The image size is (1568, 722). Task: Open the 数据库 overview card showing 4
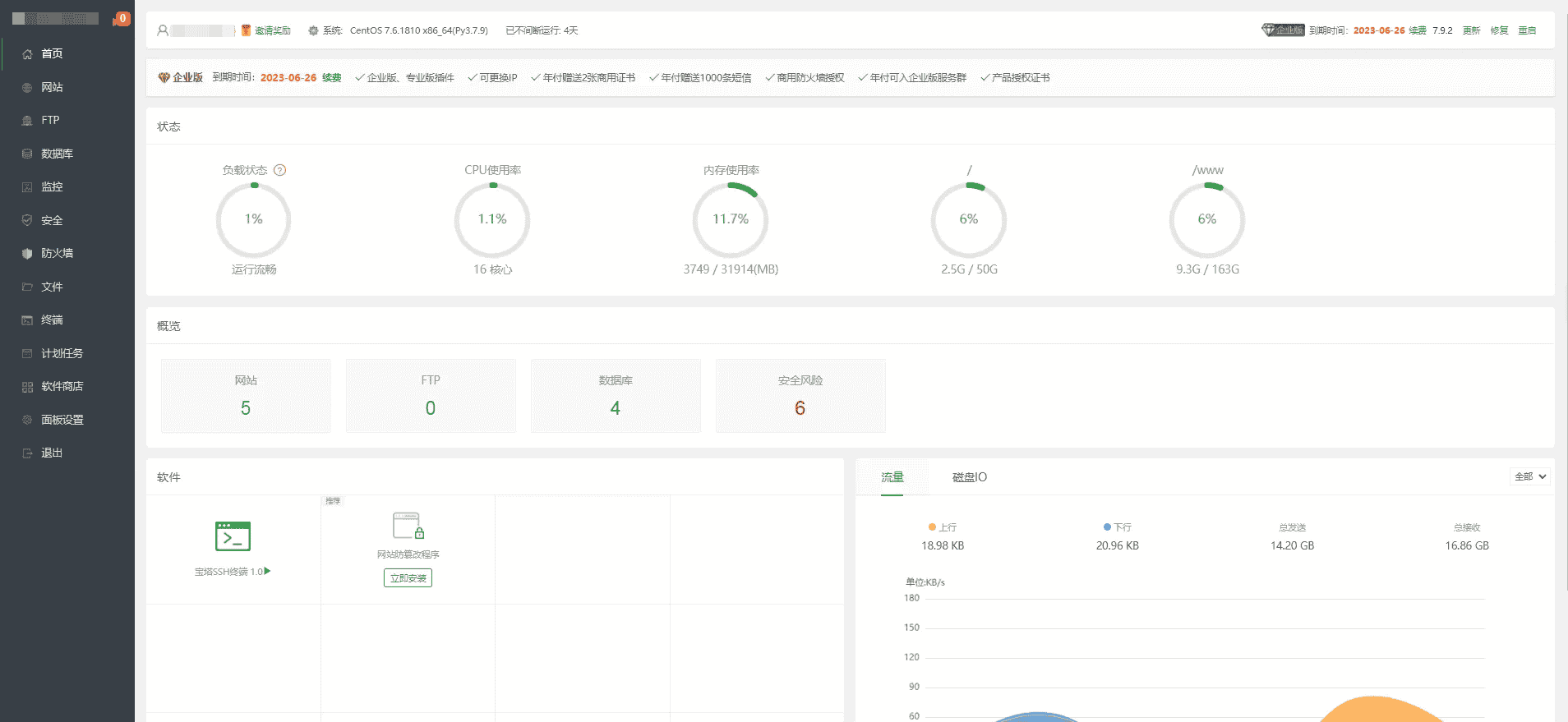pos(616,396)
